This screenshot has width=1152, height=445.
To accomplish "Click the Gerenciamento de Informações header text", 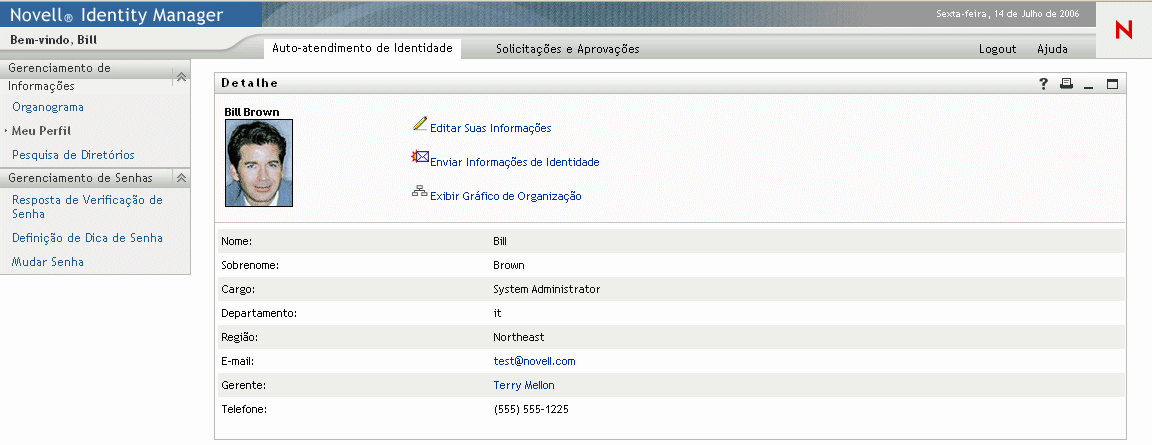I will pos(60,77).
